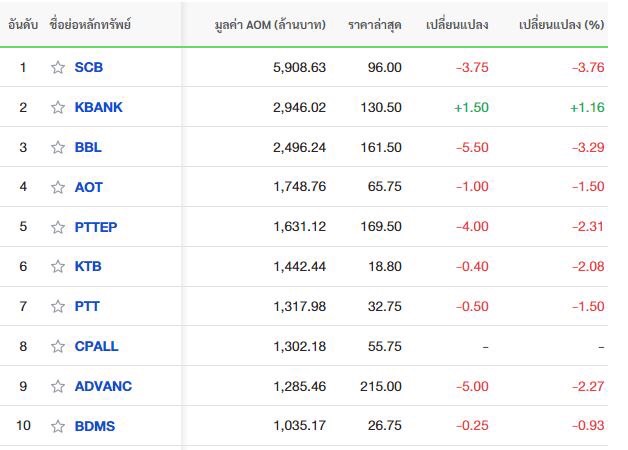Select the ชื่อย่อหลักทรัพย์ column header

point(90,25)
